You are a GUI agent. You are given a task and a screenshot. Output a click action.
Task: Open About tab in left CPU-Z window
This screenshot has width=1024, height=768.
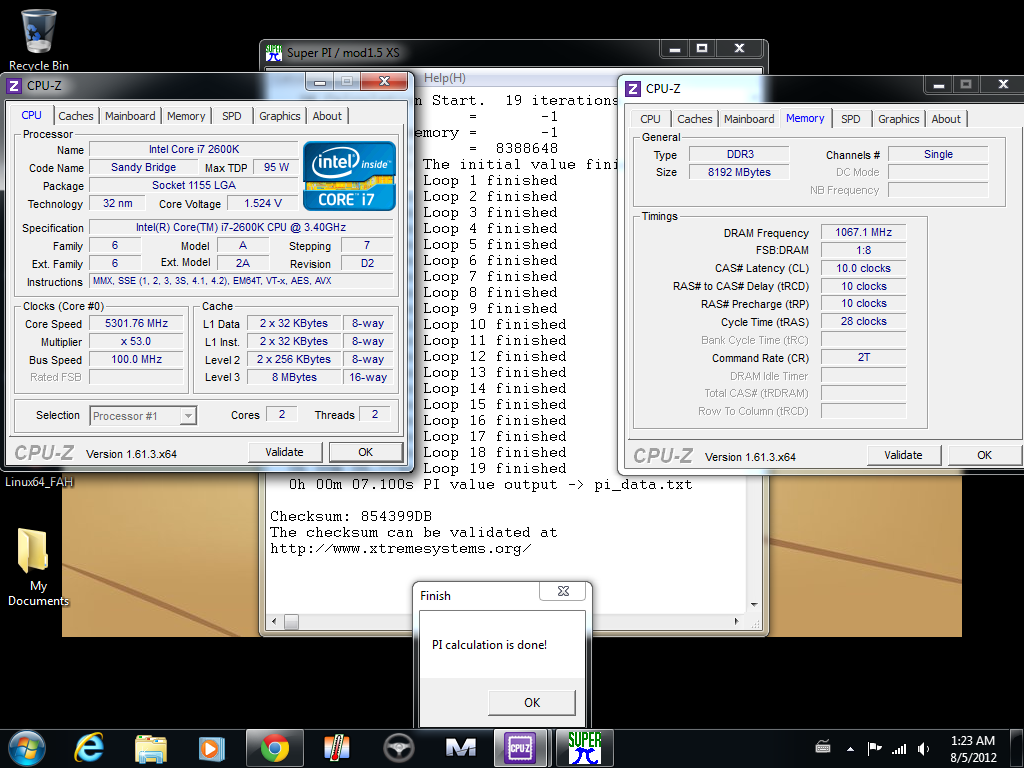click(327, 116)
